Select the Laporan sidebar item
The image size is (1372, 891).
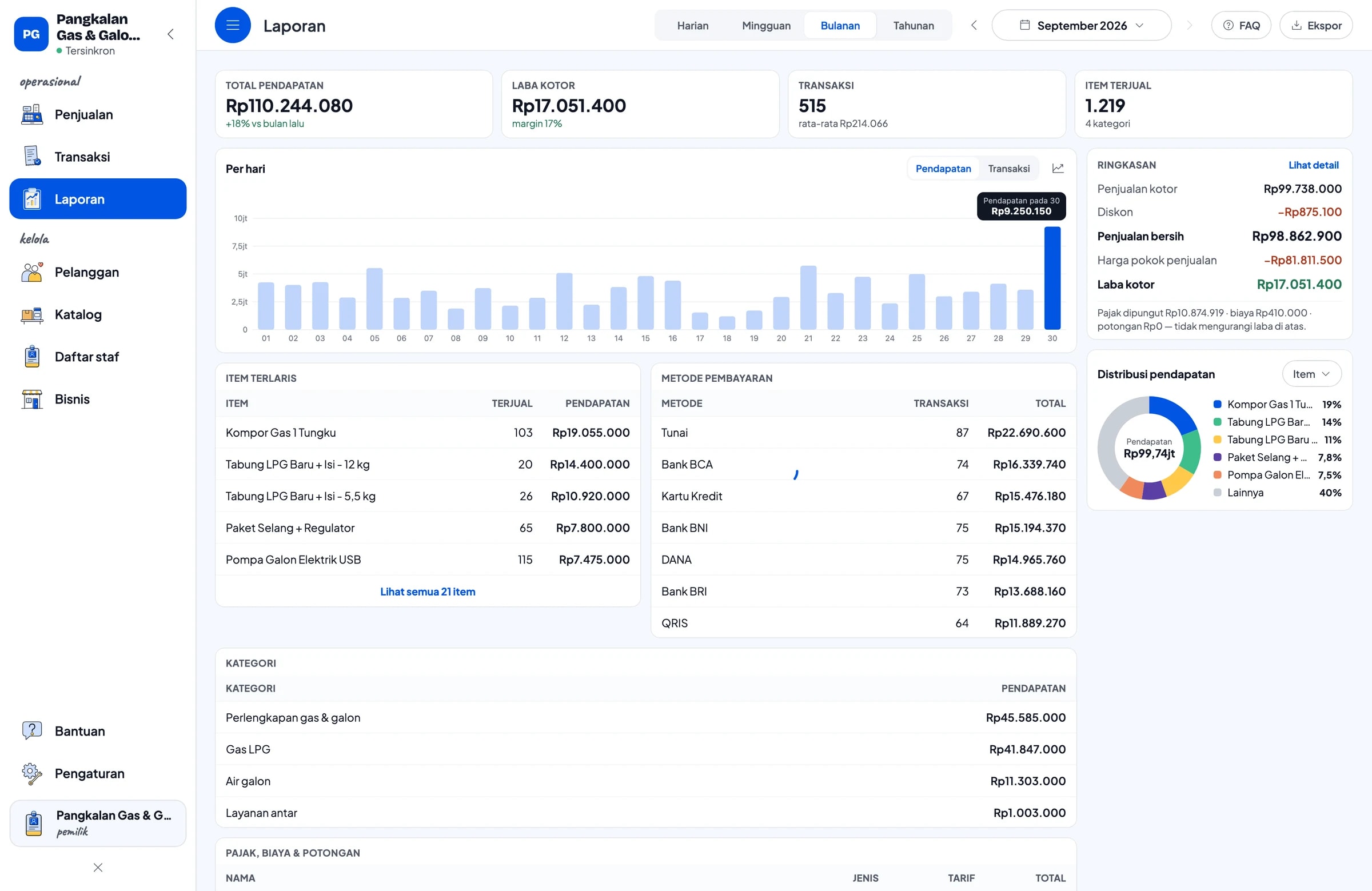point(98,199)
